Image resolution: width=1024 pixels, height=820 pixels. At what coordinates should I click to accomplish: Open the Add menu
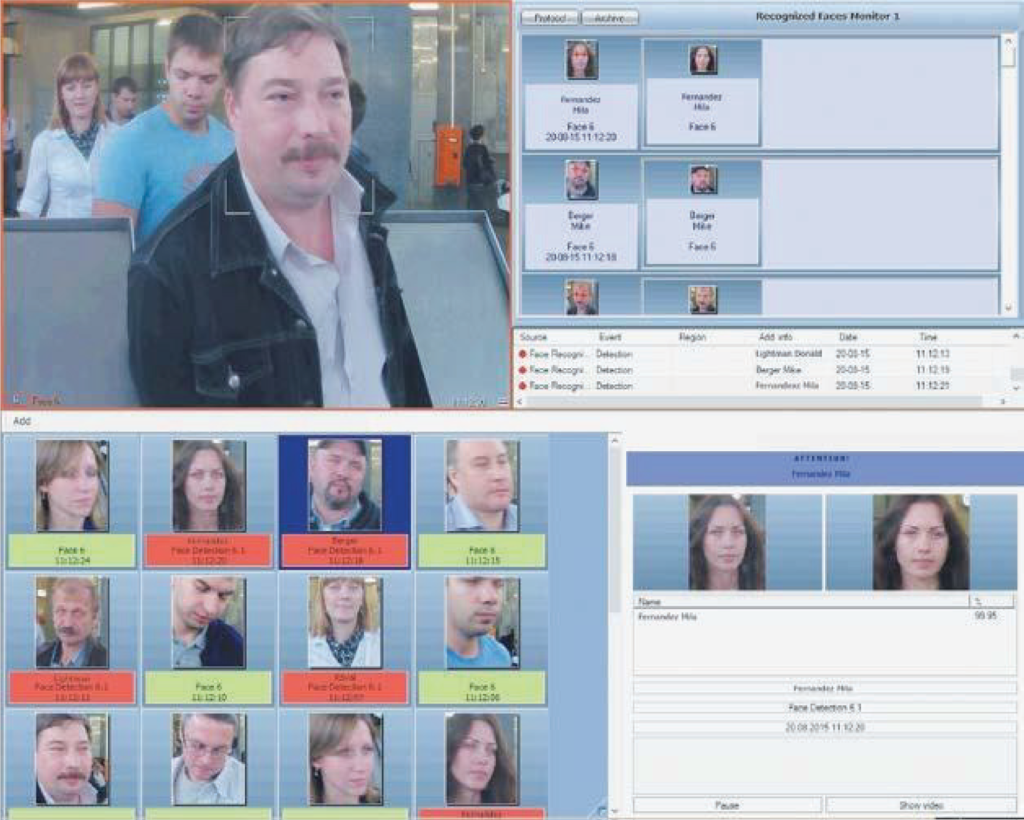pos(22,421)
